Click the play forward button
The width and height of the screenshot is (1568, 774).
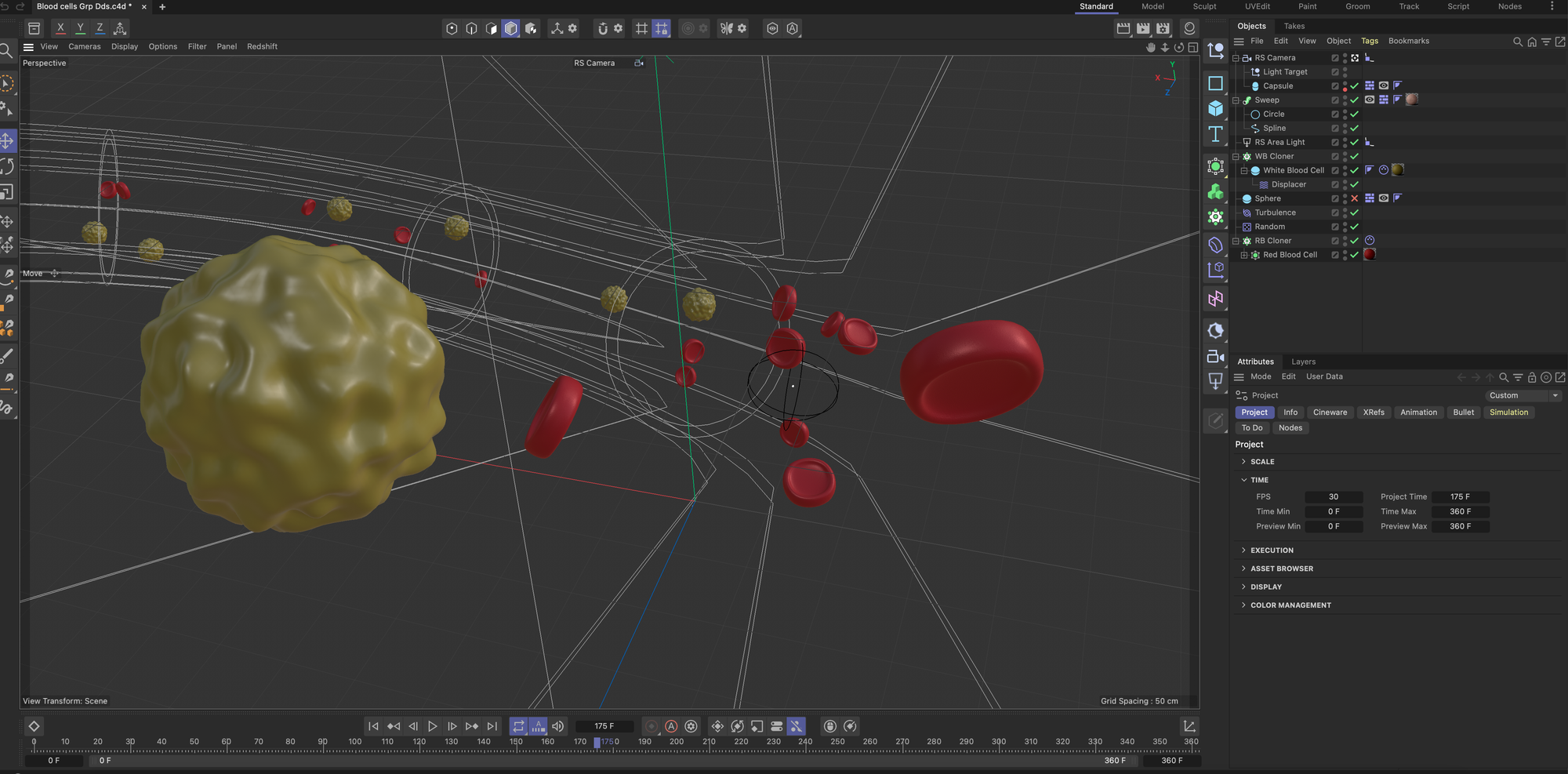point(432,726)
